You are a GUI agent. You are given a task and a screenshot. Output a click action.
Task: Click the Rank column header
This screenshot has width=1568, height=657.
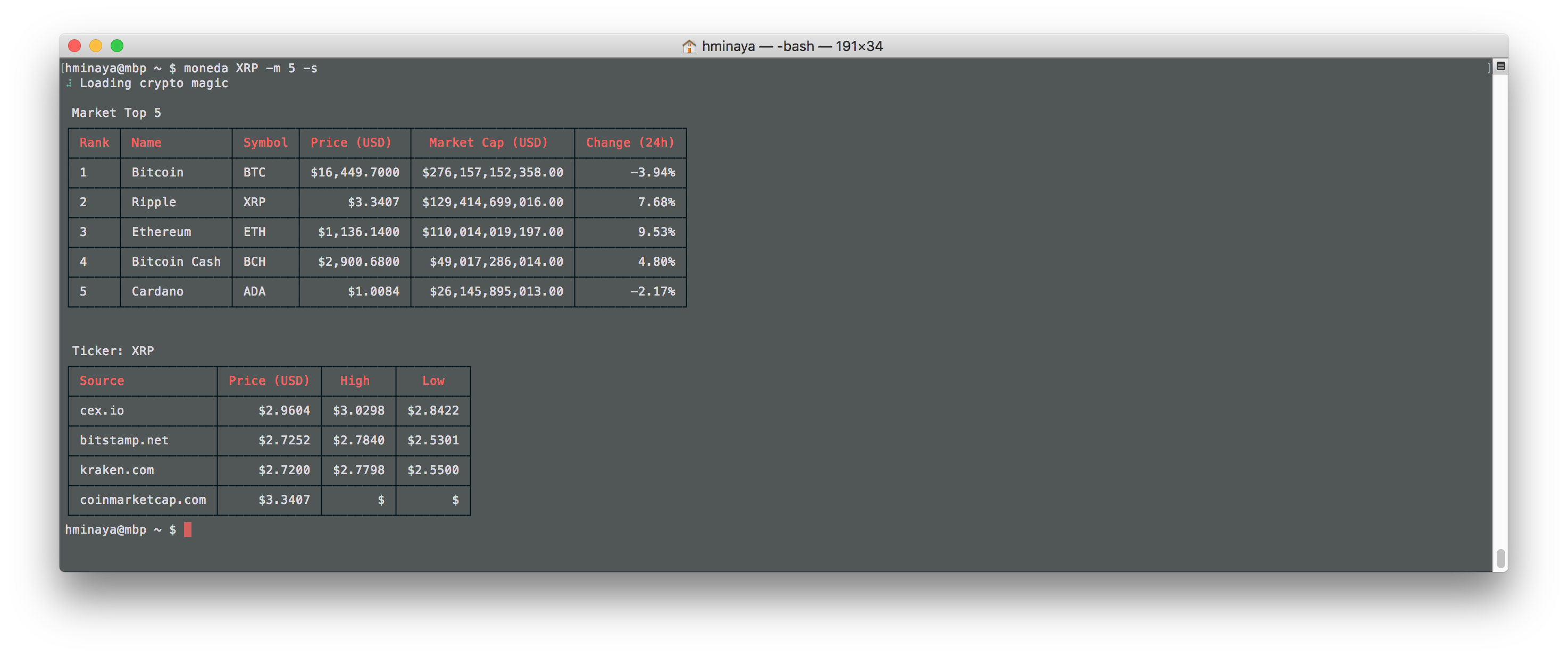[94, 142]
